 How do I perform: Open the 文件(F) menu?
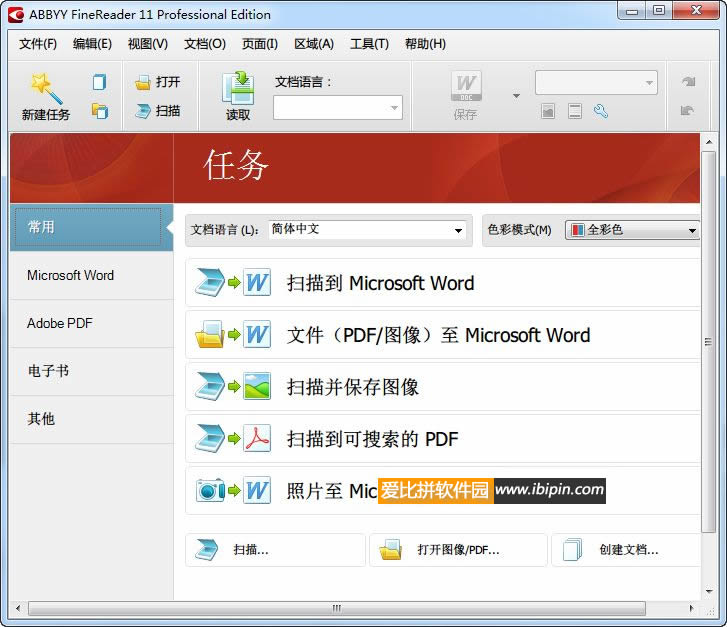click(38, 44)
